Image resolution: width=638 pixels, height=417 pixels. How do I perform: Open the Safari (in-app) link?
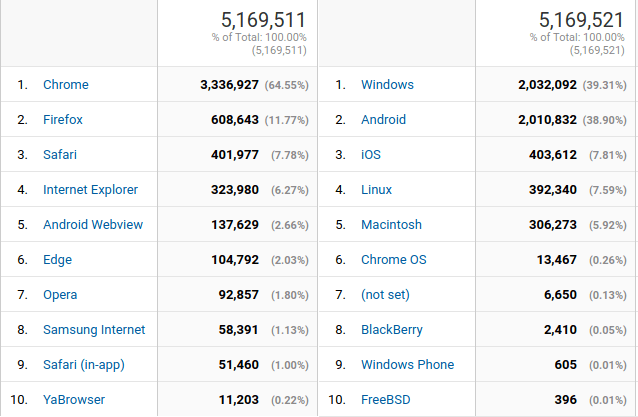click(84, 365)
